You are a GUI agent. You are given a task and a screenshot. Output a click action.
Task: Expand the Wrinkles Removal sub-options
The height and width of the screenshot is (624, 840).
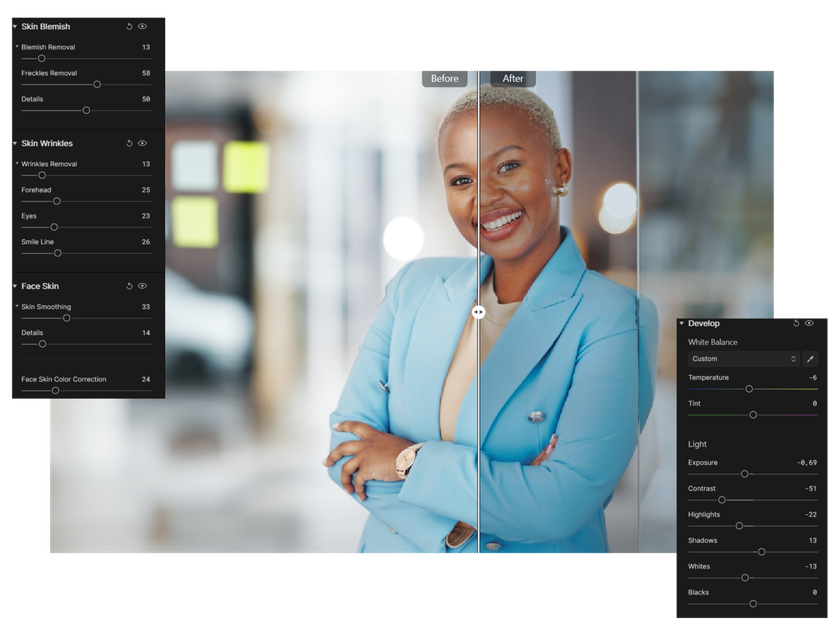16,163
